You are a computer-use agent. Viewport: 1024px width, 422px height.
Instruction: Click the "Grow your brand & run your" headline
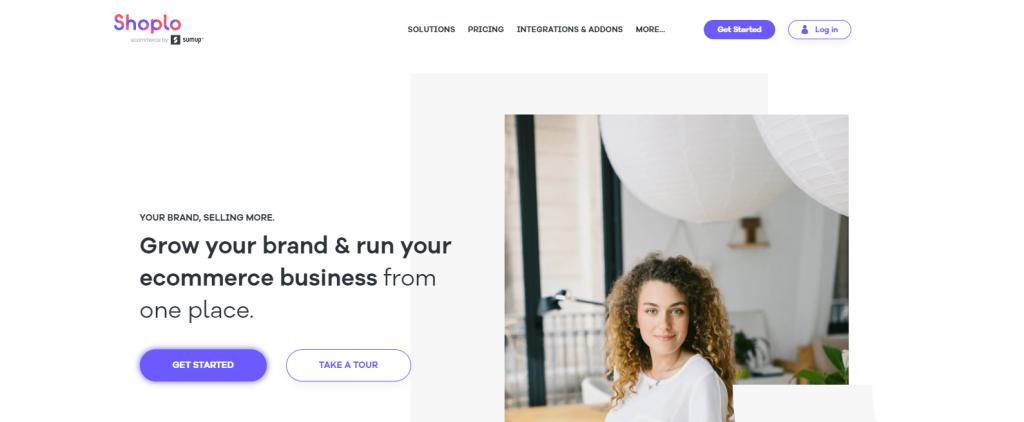295,246
